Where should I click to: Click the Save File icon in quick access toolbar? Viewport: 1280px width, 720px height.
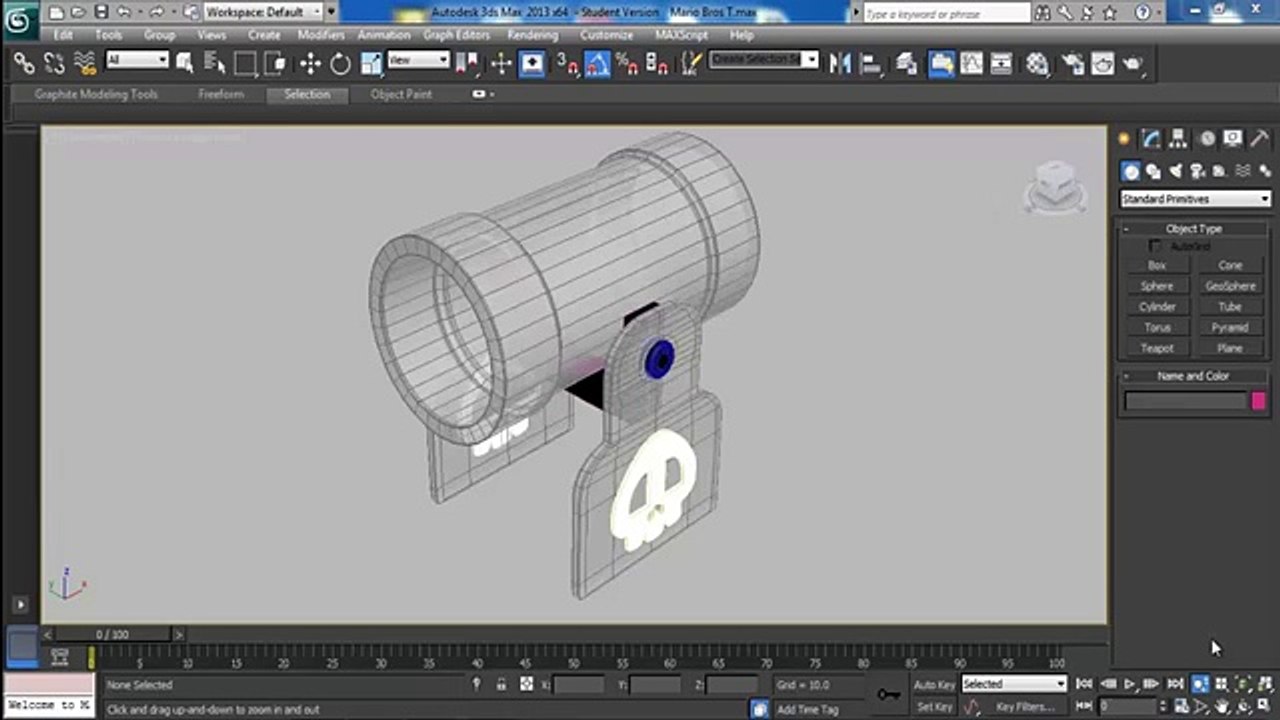(x=101, y=12)
